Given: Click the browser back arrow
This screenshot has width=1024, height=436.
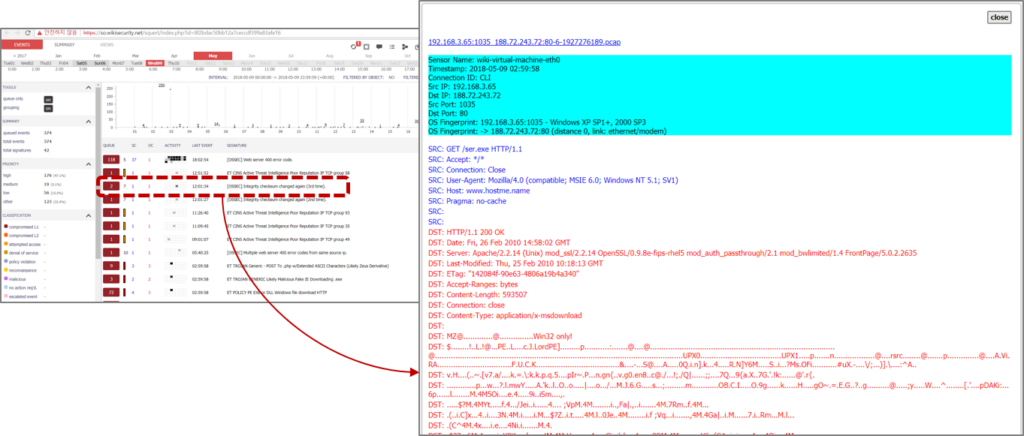Looking at the screenshot, I should (x=5, y=33).
